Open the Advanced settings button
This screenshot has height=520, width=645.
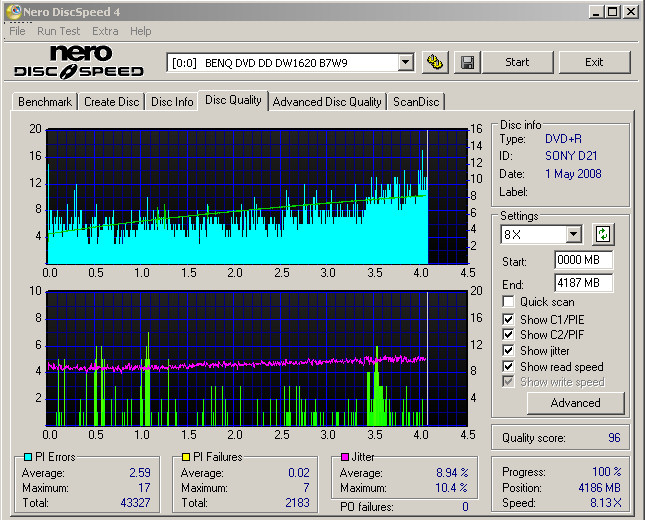click(575, 403)
